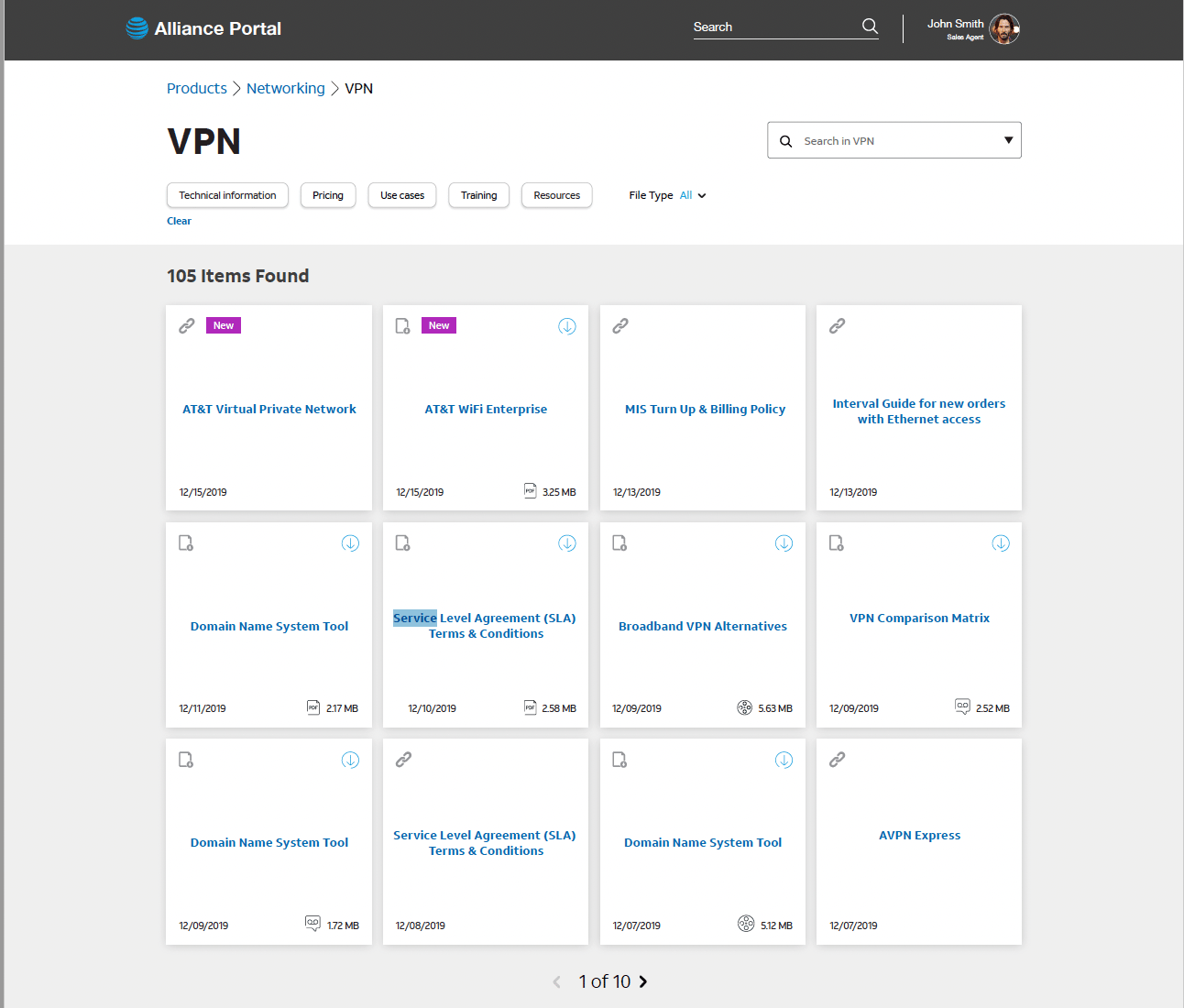This screenshot has height=1008, width=1184.
Task: Download the 5.12 MB Domain Name System Tool
Action: [784, 760]
